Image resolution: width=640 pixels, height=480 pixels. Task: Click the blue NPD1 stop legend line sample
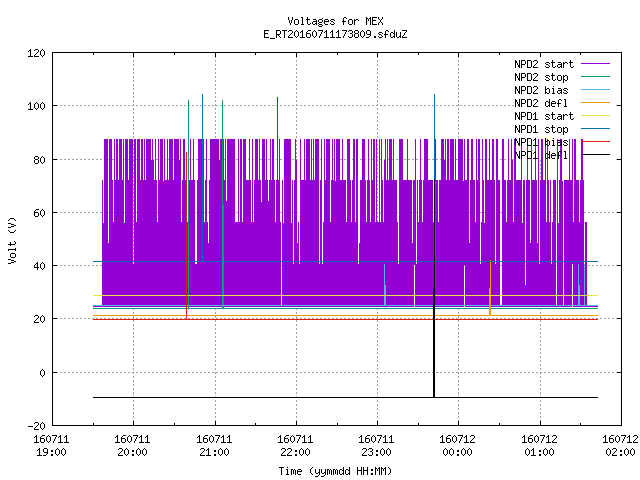coord(595,129)
